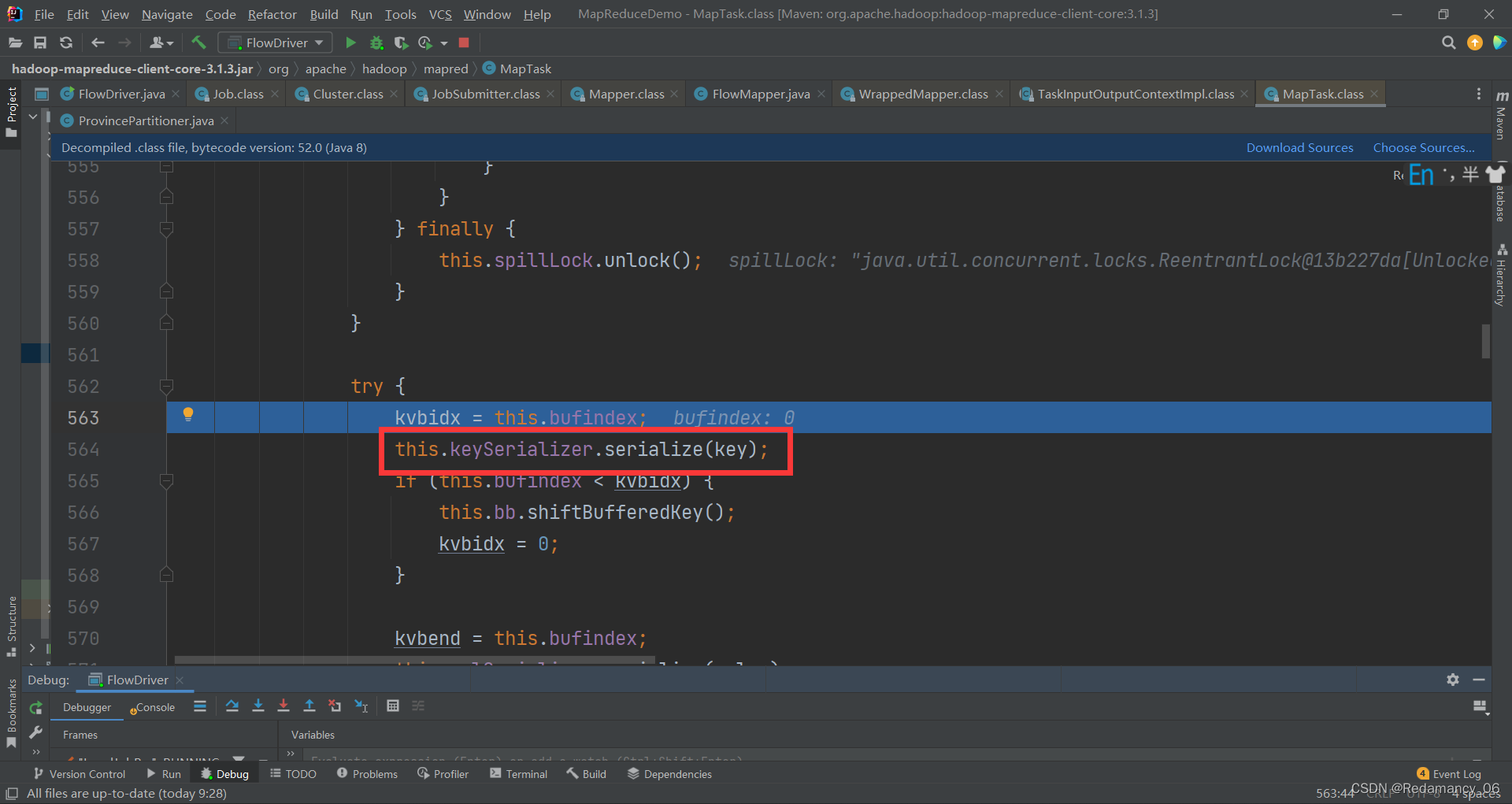The height and width of the screenshot is (804, 1512).
Task: Click the Drop Frame debugger icon
Action: [335, 706]
